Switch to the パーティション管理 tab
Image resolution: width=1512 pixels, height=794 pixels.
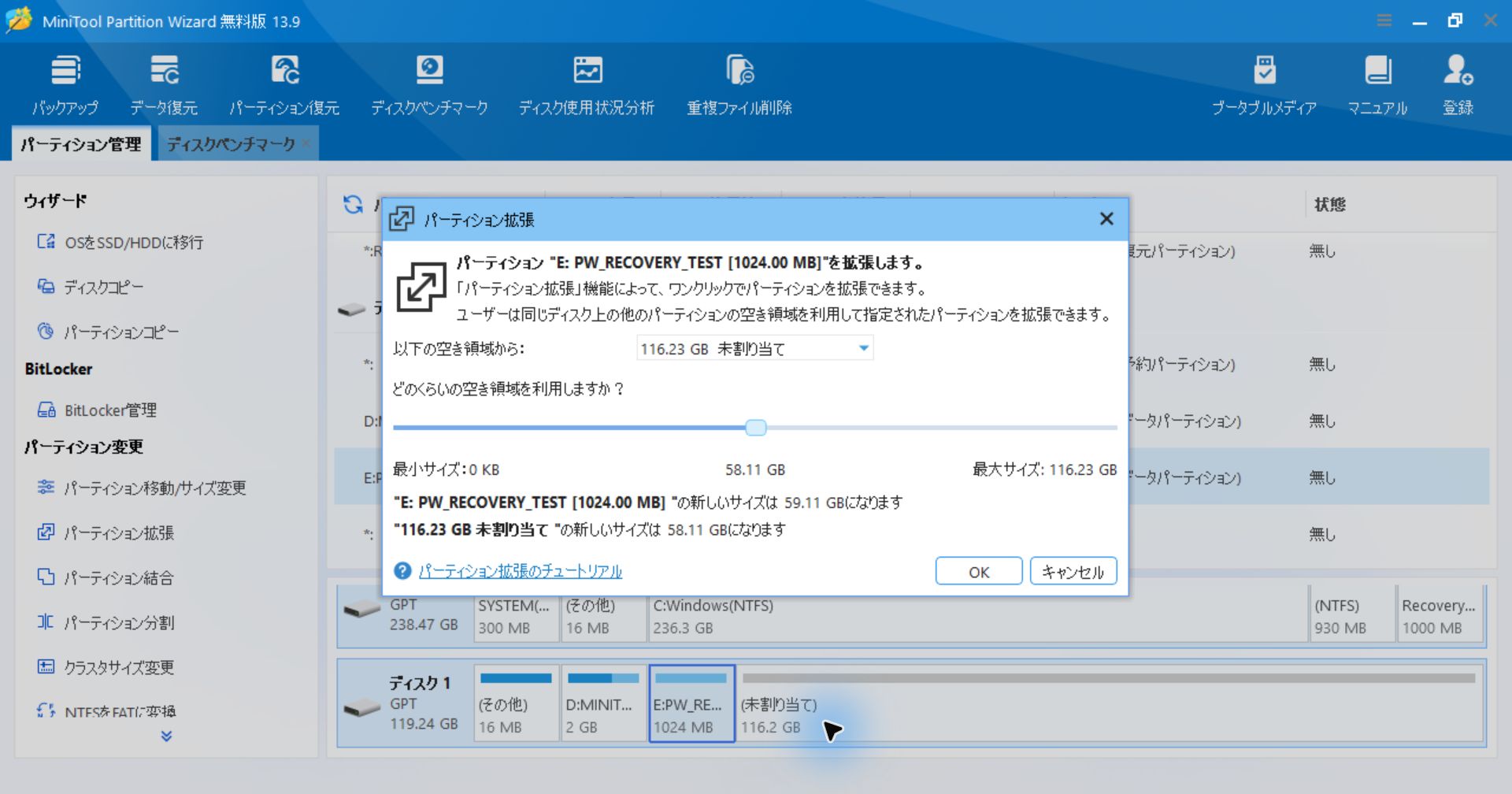tap(81, 144)
